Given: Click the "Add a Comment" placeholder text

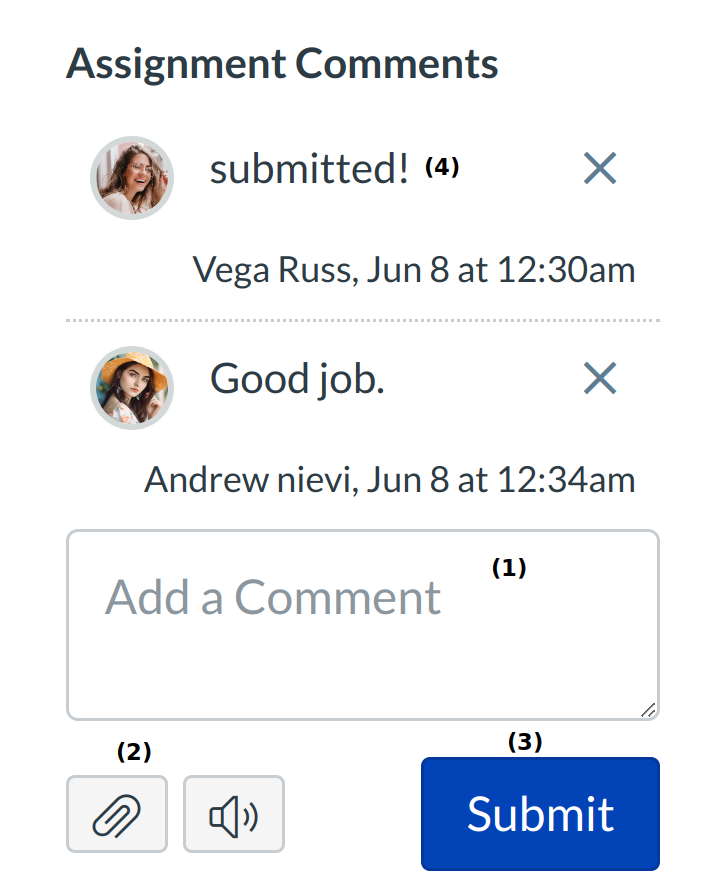Looking at the screenshot, I should click(273, 598).
